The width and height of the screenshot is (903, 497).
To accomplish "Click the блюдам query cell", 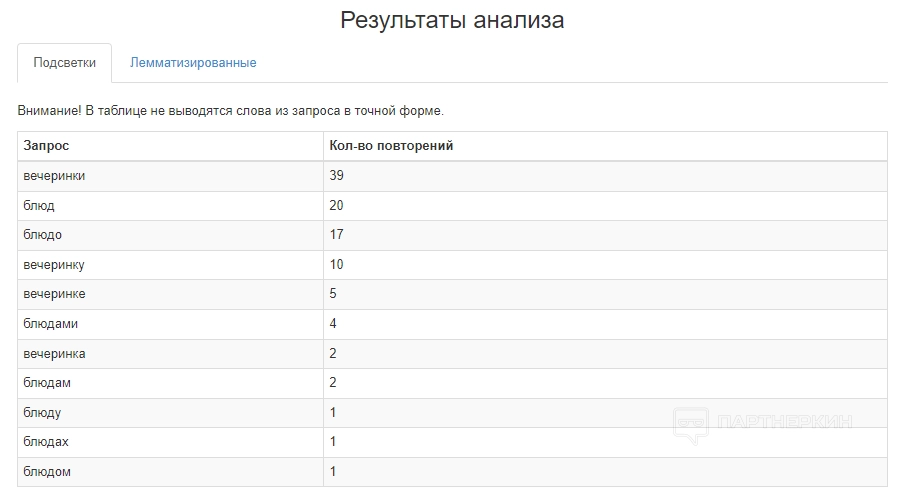I will [47, 383].
